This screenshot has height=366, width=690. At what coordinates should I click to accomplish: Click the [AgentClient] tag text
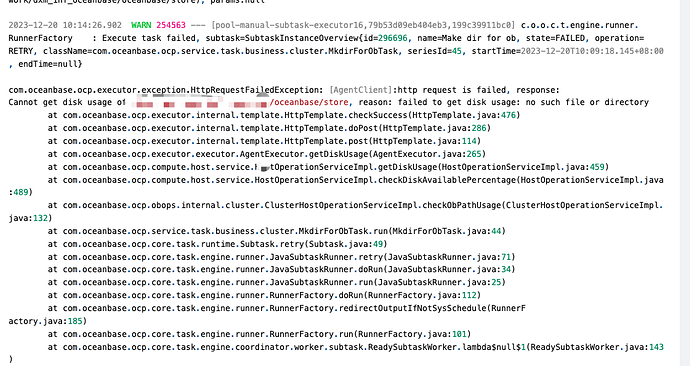pyautogui.click(x=360, y=90)
